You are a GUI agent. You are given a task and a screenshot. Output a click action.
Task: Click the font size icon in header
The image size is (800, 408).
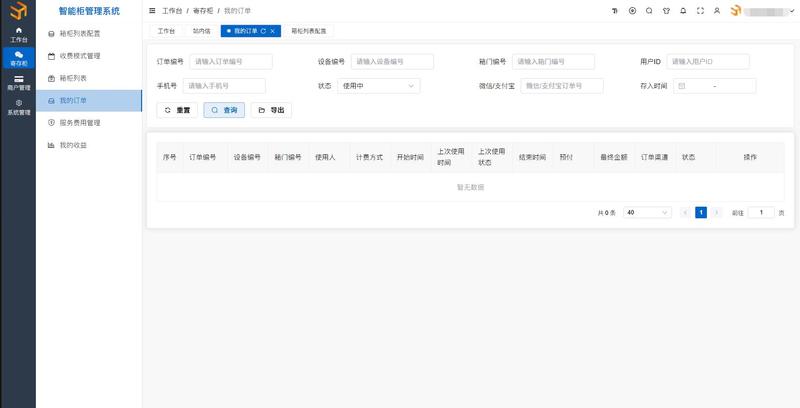pyautogui.click(x=615, y=11)
